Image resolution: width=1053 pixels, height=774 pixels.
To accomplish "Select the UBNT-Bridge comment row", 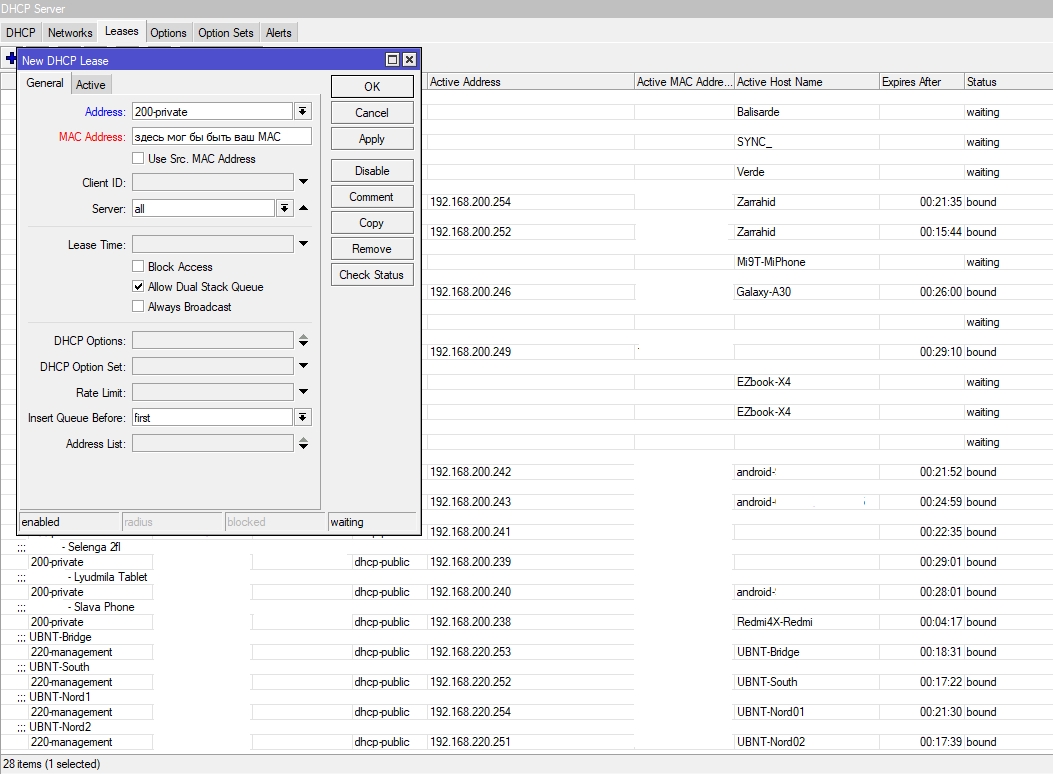I will [x=60, y=637].
